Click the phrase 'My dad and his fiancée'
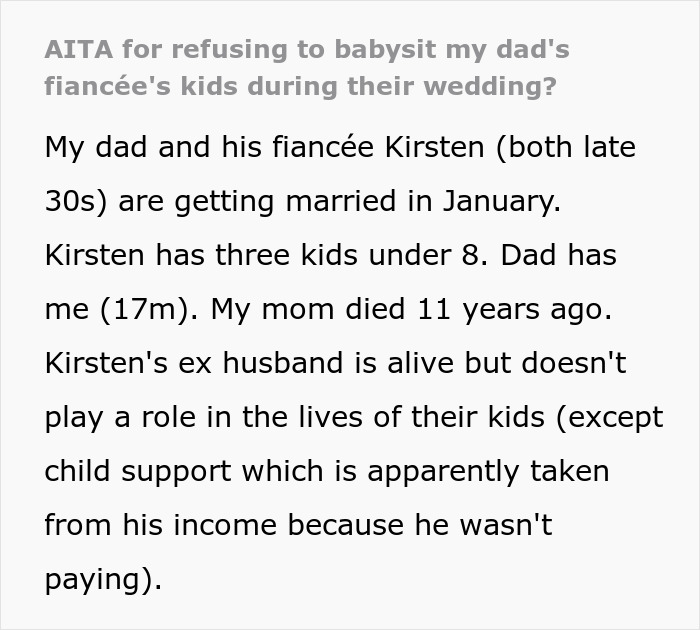Image resolution: width=700 pixels, height=630 pixels. (193, 147)
